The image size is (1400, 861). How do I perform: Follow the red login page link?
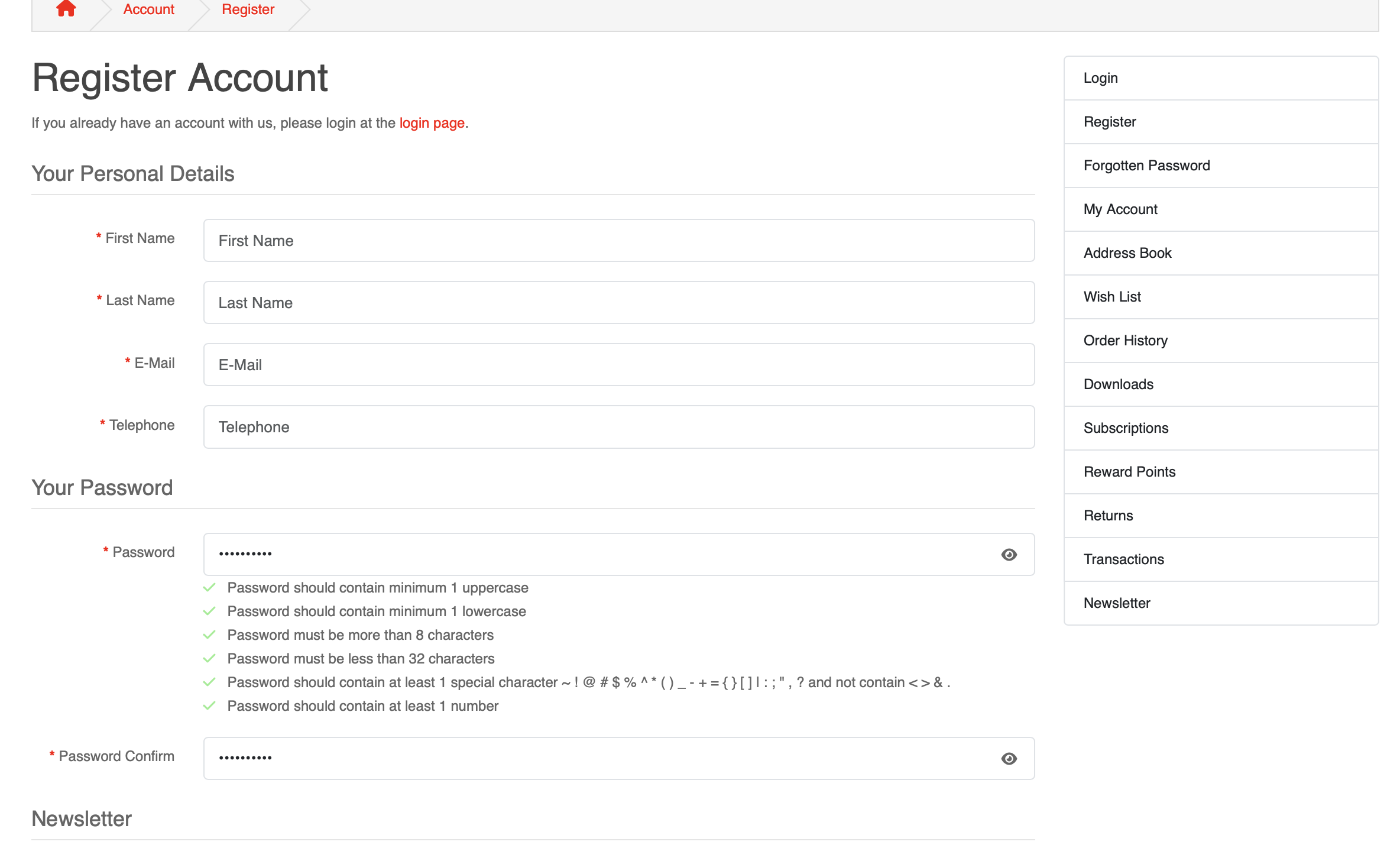point(432,123)
